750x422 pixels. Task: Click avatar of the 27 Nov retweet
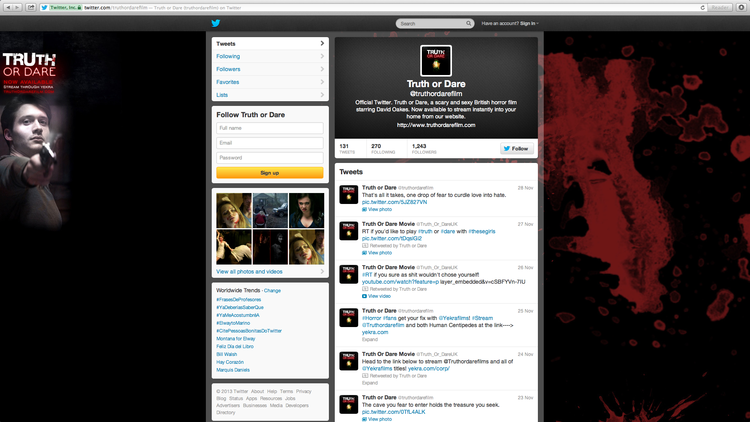(349, 231)
